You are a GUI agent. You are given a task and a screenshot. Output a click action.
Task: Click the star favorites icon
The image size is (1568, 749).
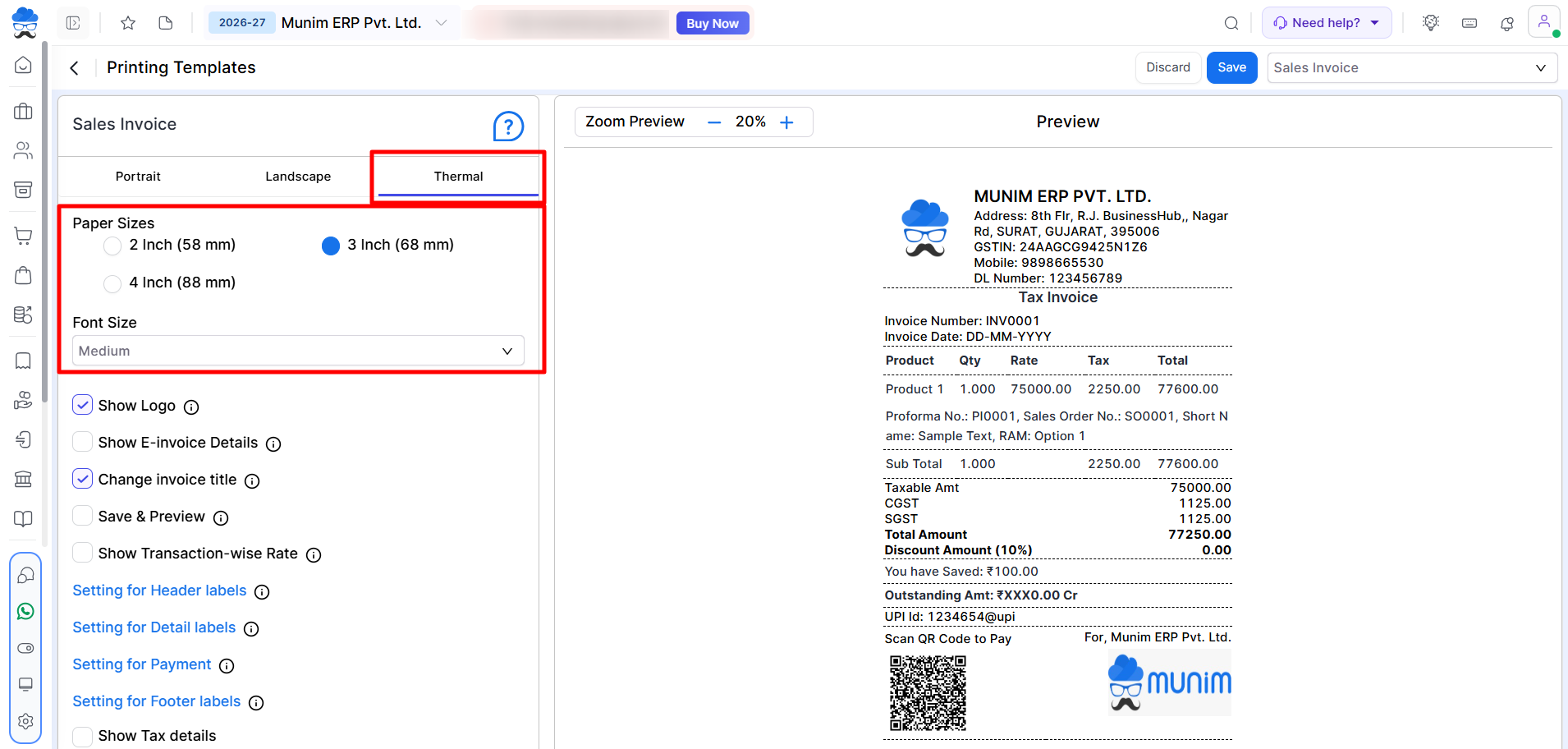pyautogui.click(x=128, y=23)
